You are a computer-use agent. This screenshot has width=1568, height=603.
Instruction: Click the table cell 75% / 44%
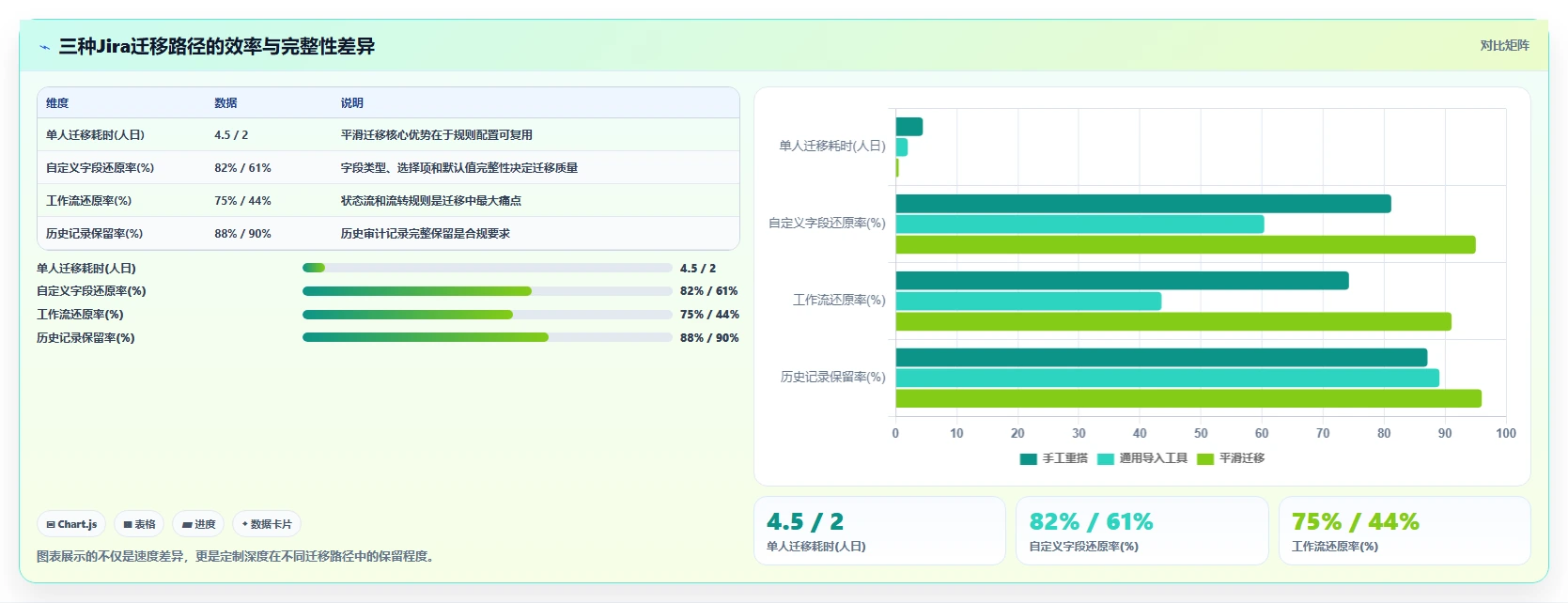click(242, 201)
